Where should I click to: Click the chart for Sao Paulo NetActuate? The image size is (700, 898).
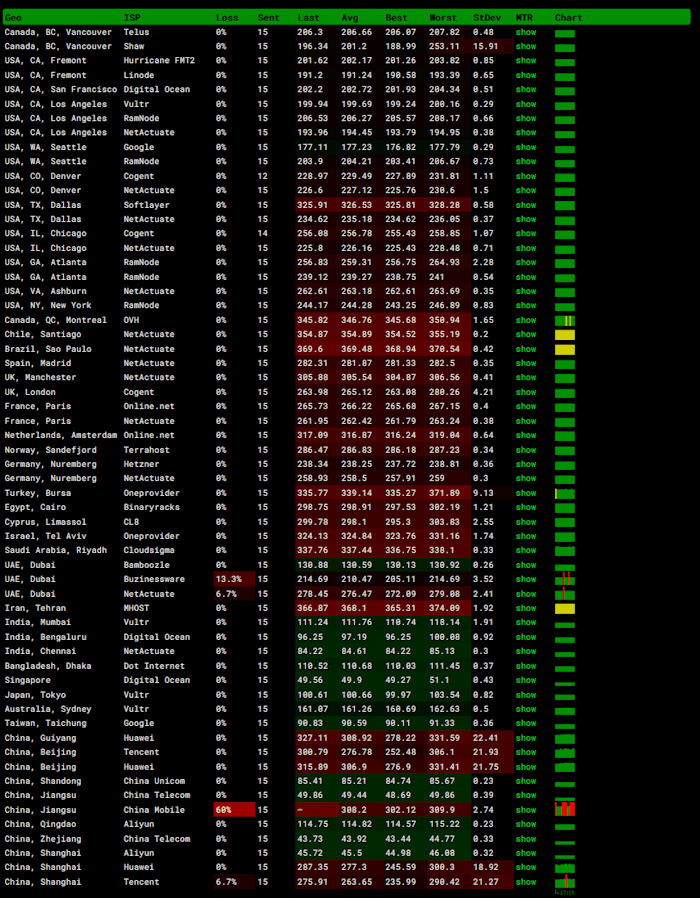coord(565,349)
